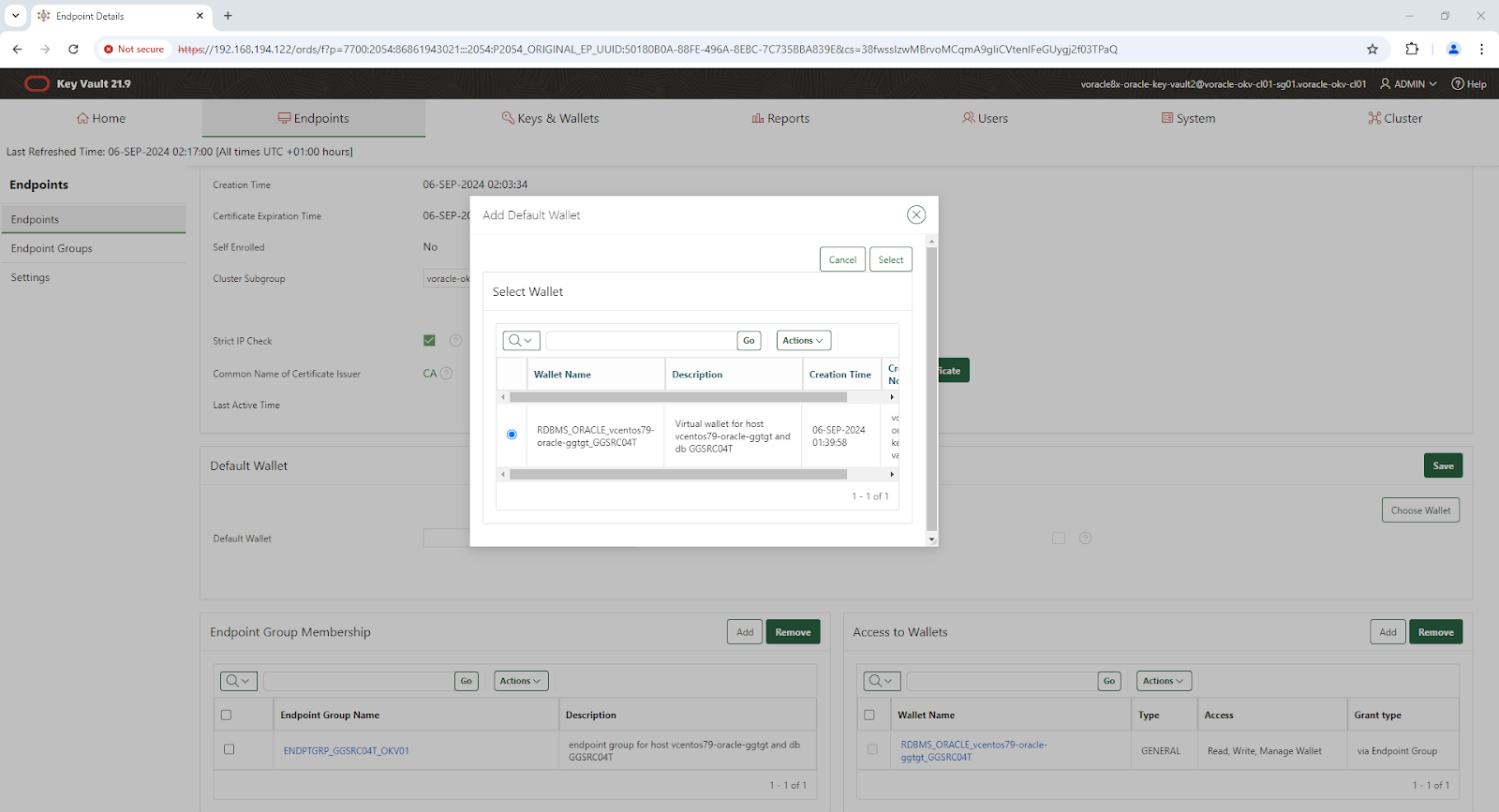Open the Help link

1469,83
